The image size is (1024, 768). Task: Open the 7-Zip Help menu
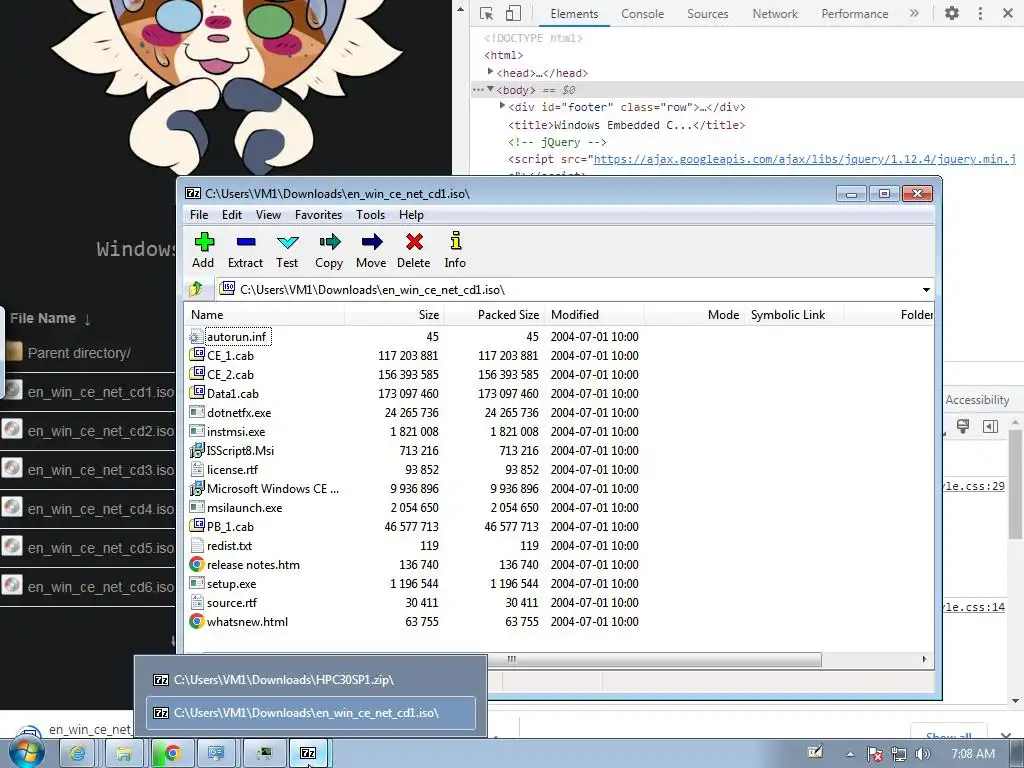411,215
